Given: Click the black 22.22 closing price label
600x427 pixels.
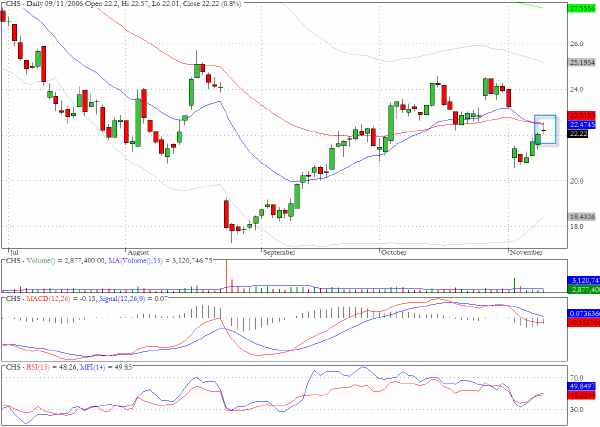Looking at the screenshot, I should click(x=578, y=134).
